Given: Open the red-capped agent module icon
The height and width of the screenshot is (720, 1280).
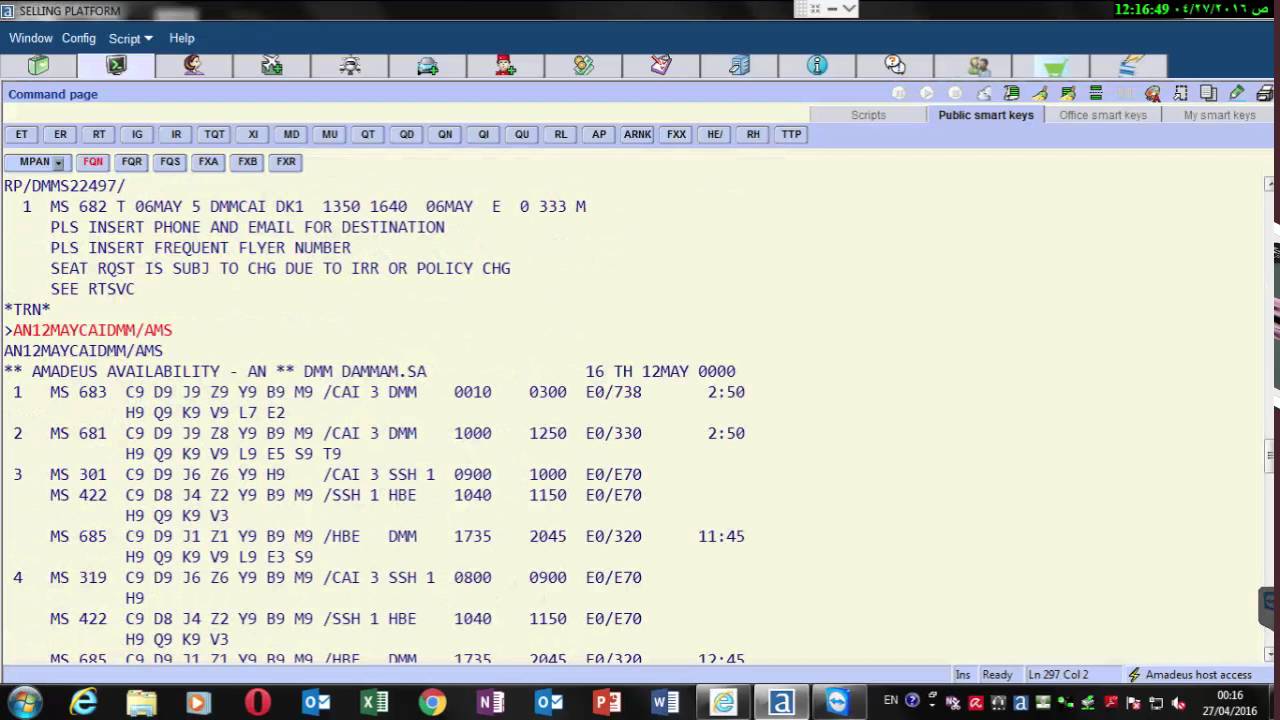Looking at the screenshot, I should 505,66.
